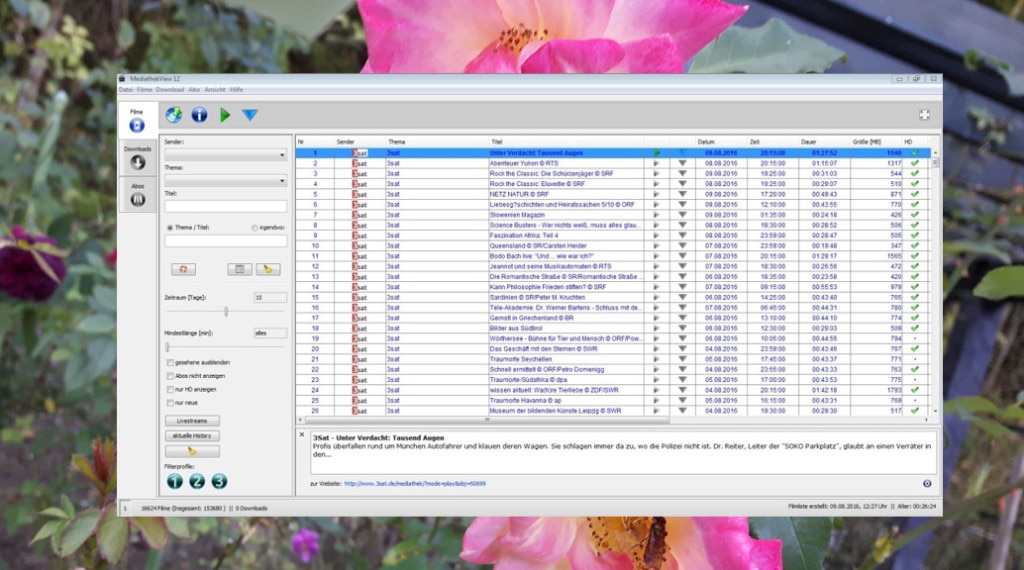Expand the Thema dropdown list
1024x570 pixels.
pos(225,181)
